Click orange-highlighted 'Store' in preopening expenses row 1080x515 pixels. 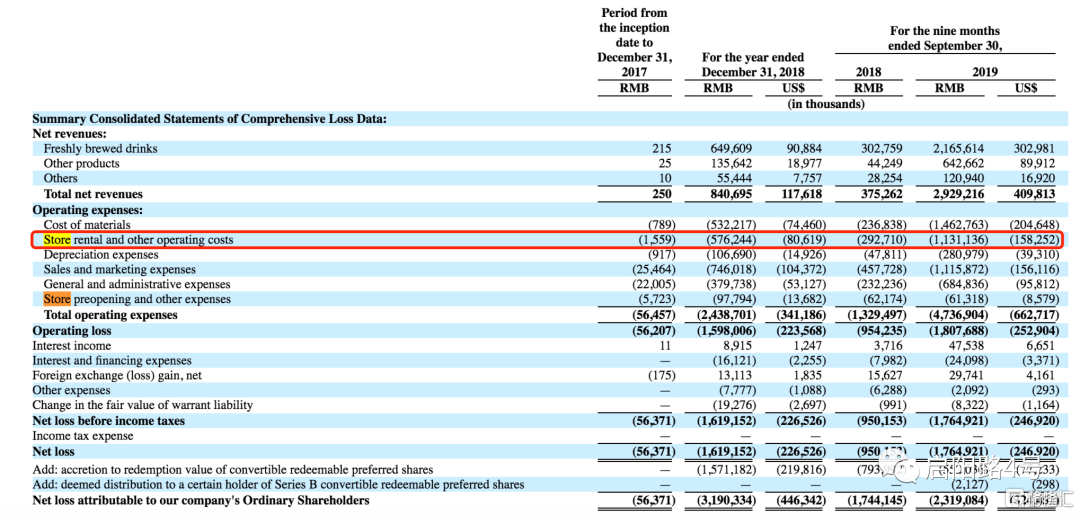coord(56,299)
